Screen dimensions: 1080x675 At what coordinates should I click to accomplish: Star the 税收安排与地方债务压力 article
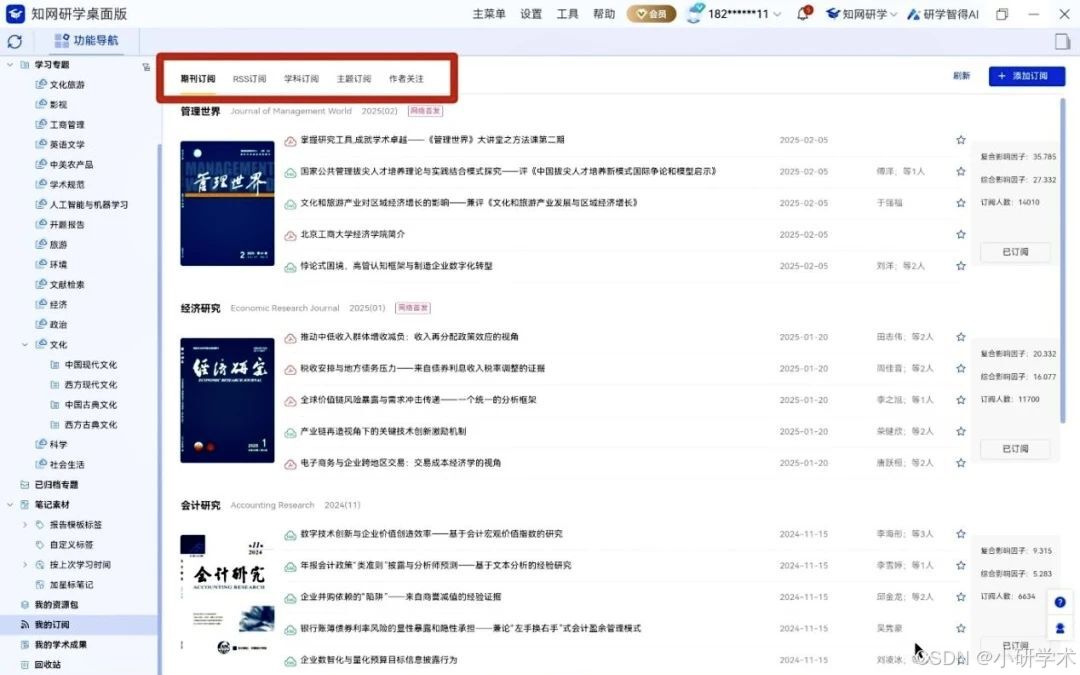(x=960, y=368)
